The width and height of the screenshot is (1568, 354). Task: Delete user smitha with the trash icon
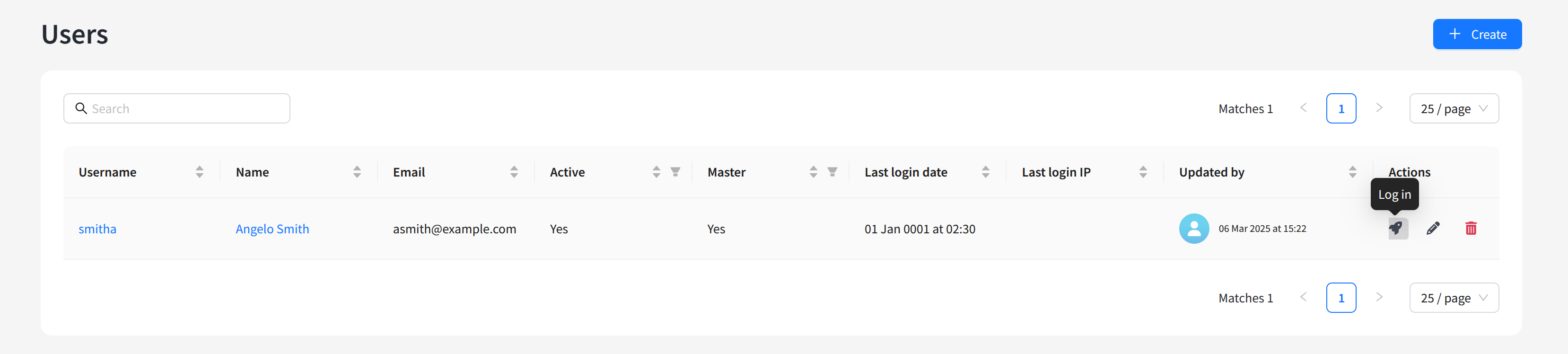(x=1471, y=229)
